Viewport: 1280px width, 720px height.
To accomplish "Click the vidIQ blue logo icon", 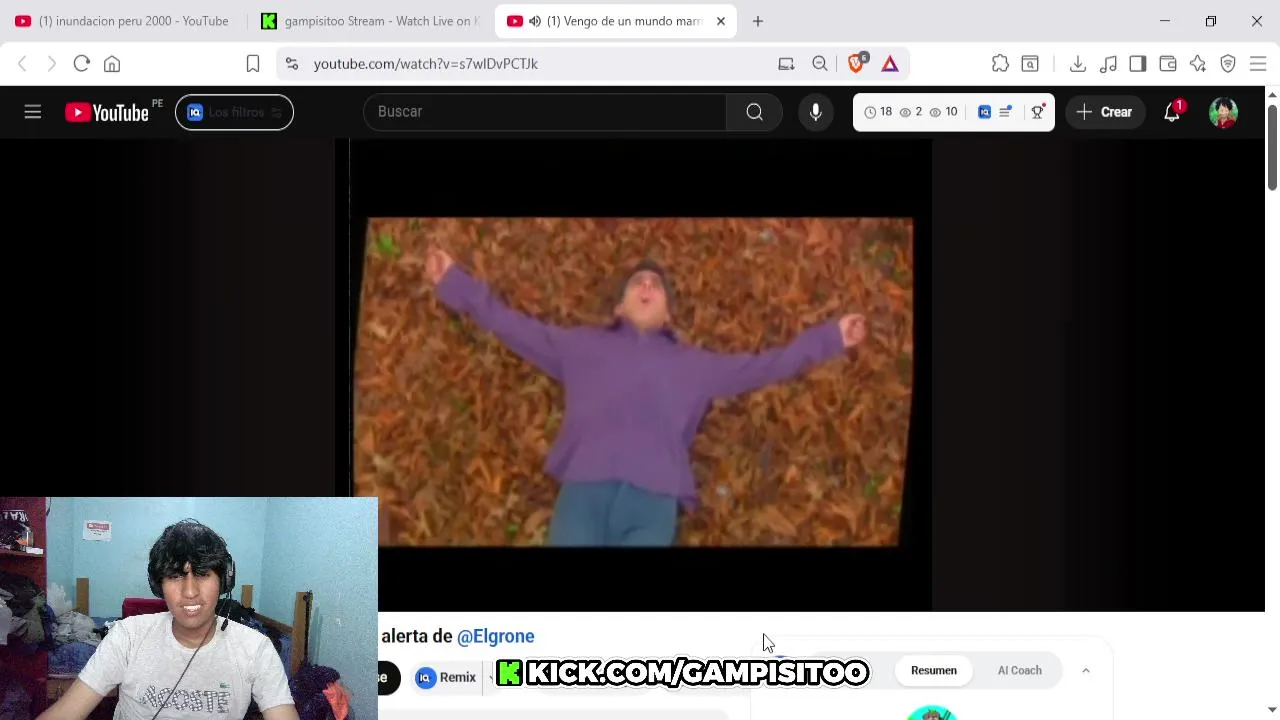I will point(984,112).
